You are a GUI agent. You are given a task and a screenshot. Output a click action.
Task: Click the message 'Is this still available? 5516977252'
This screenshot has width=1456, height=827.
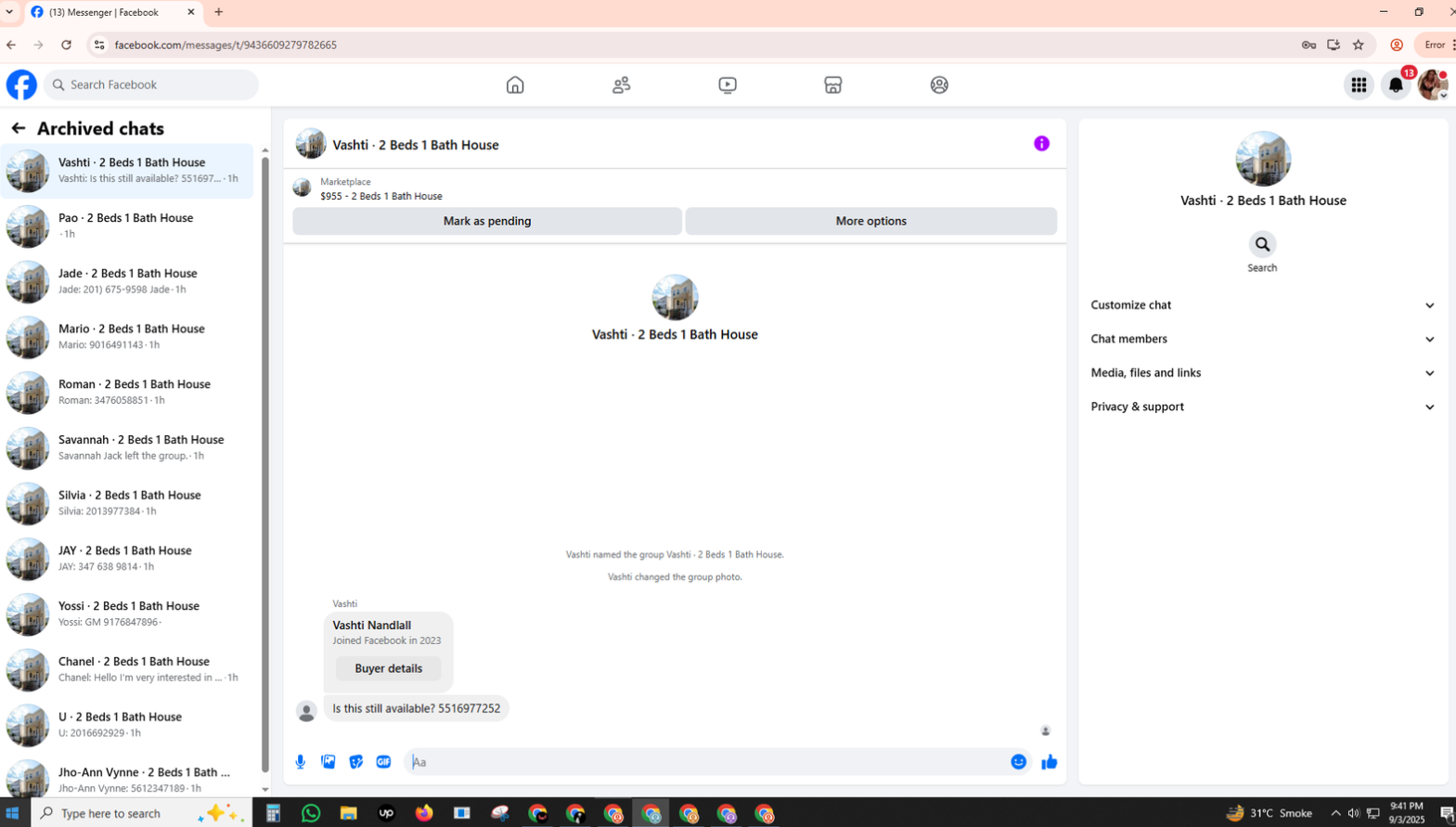[417, 708]
